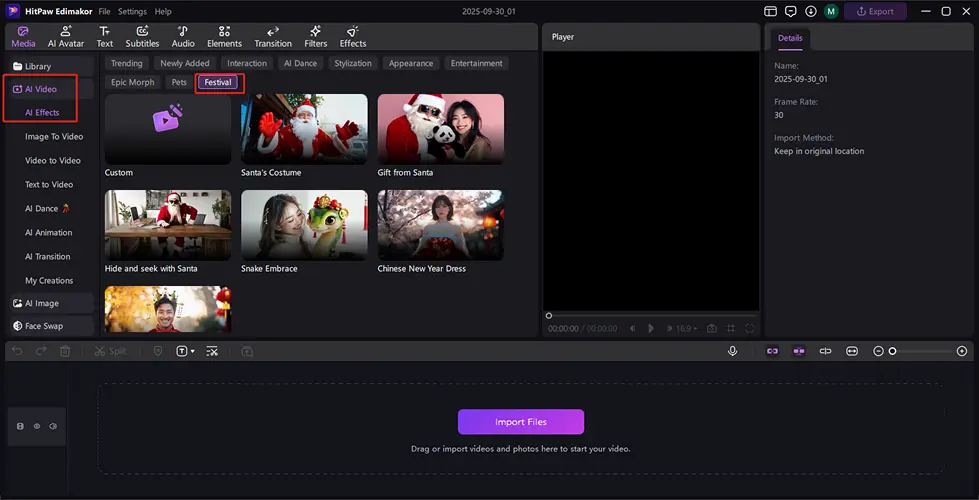Click the timeline zoom slider handle
The height and width of the screenshot is (500, 979).
click(893, 351)
